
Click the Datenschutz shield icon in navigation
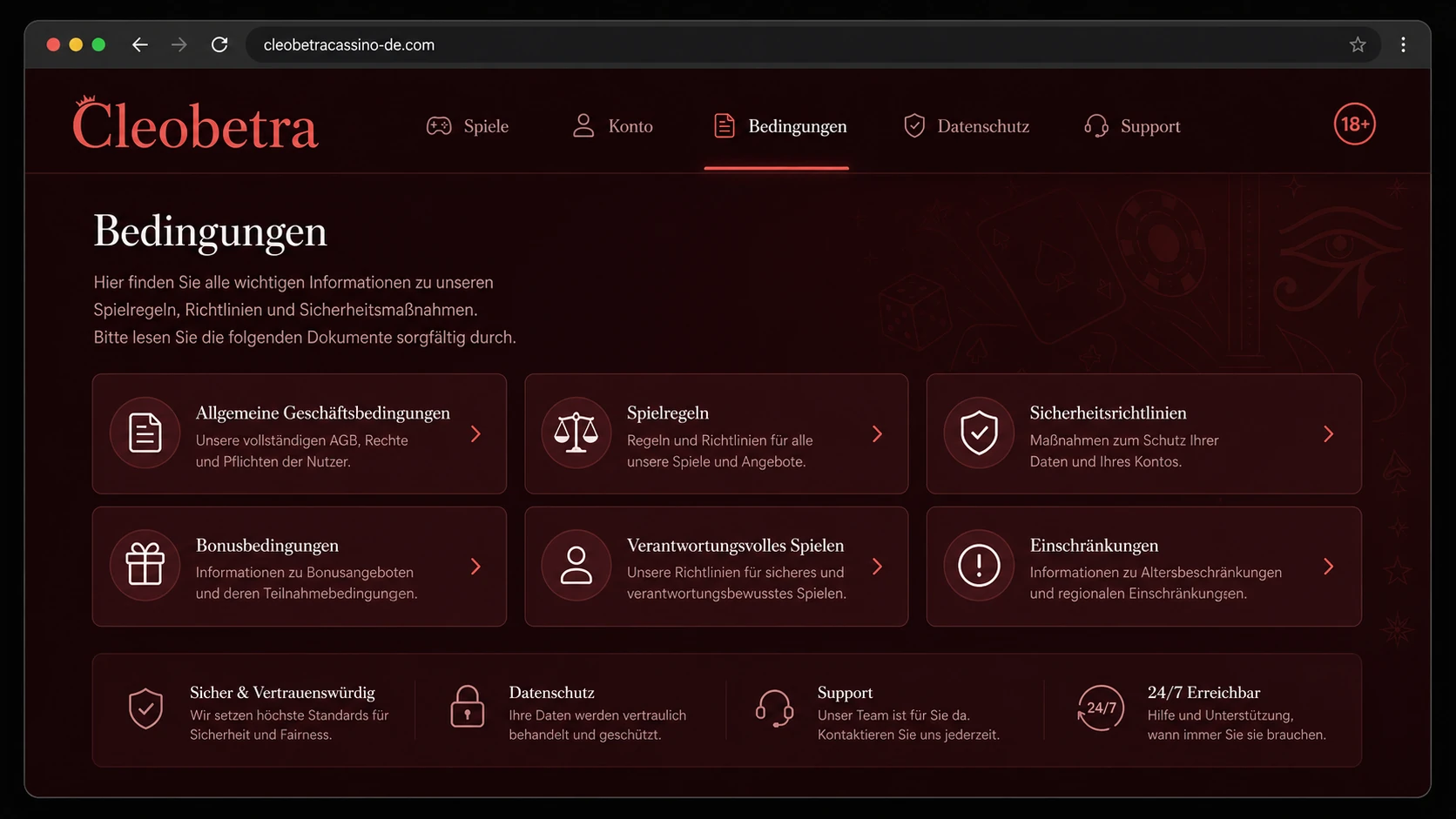coord(914,126)
